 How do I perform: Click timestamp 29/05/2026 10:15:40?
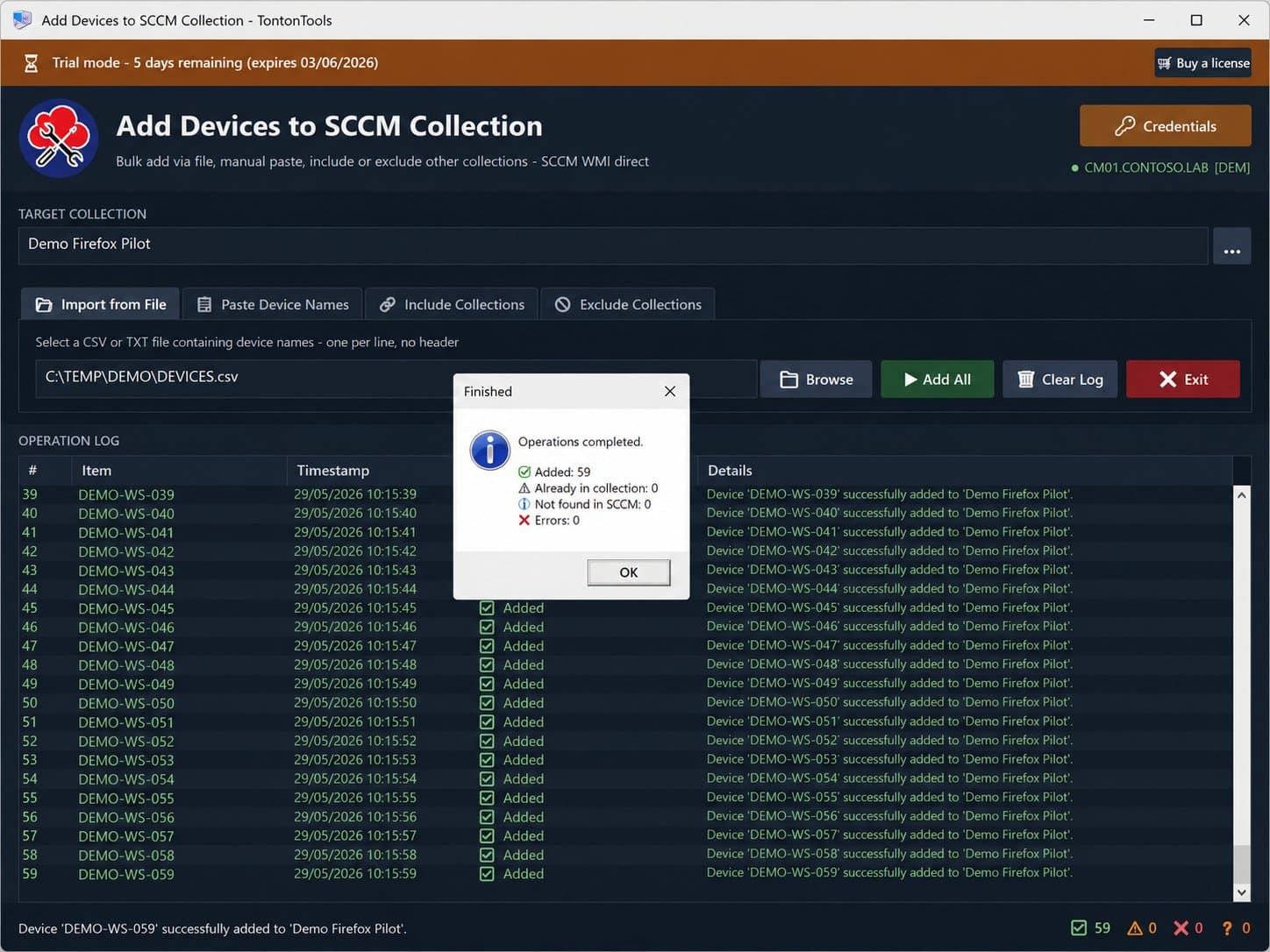(x=355, y=514)
